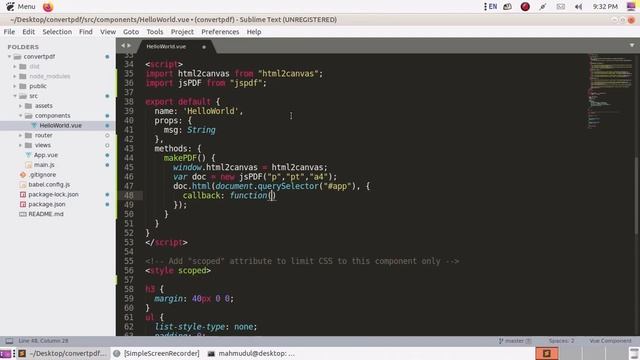Close the HelloWorld.vue tab via unsaved dot
Viewport: 640px width, 360px height.
pos(204,47)
